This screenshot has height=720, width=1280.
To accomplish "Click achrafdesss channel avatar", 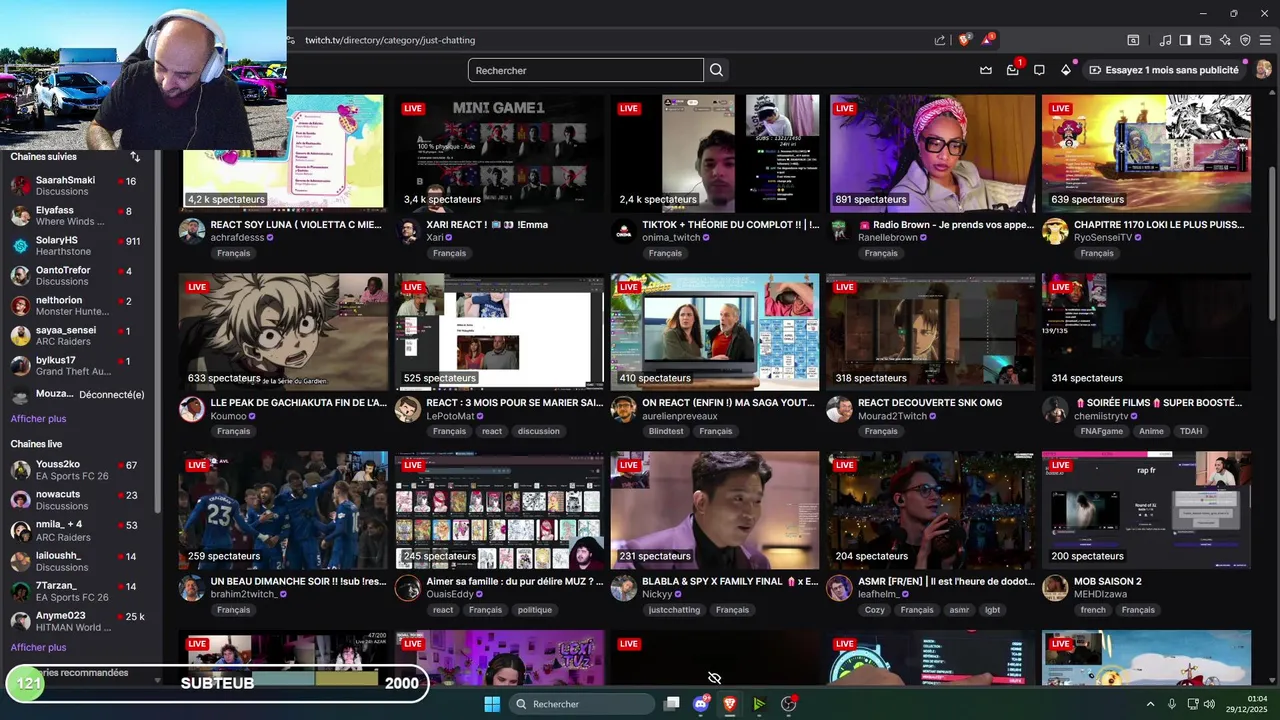I will 192,231.
